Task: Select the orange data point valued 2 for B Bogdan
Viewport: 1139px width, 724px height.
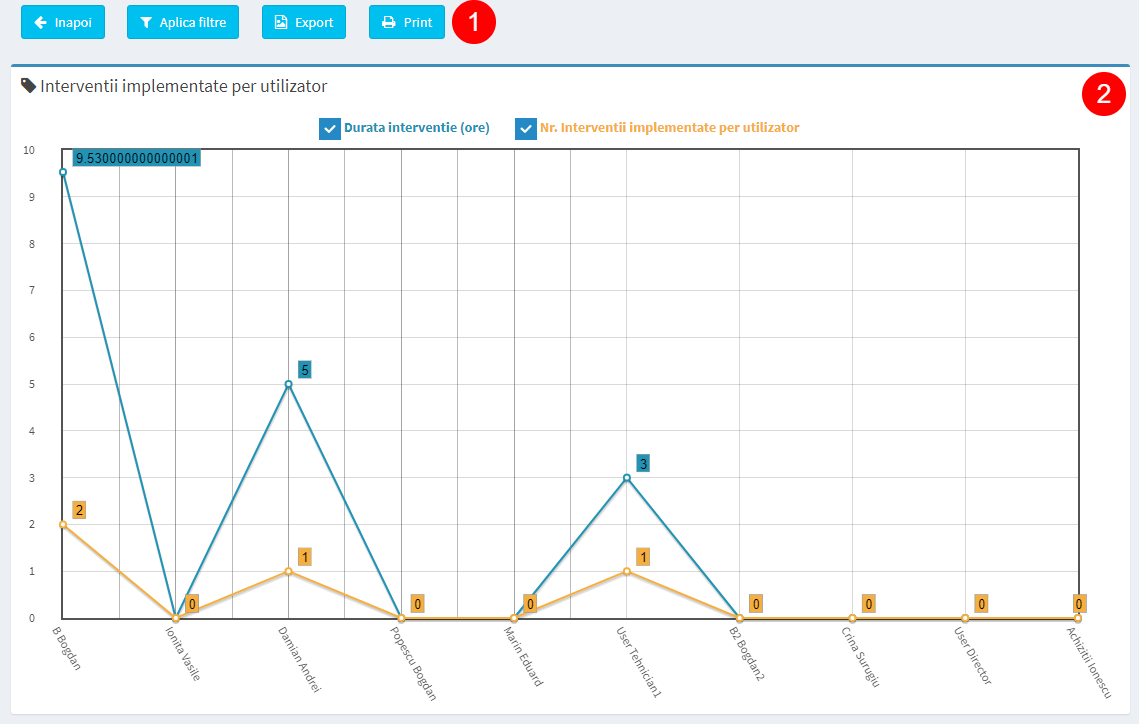Action: point(63,524)
